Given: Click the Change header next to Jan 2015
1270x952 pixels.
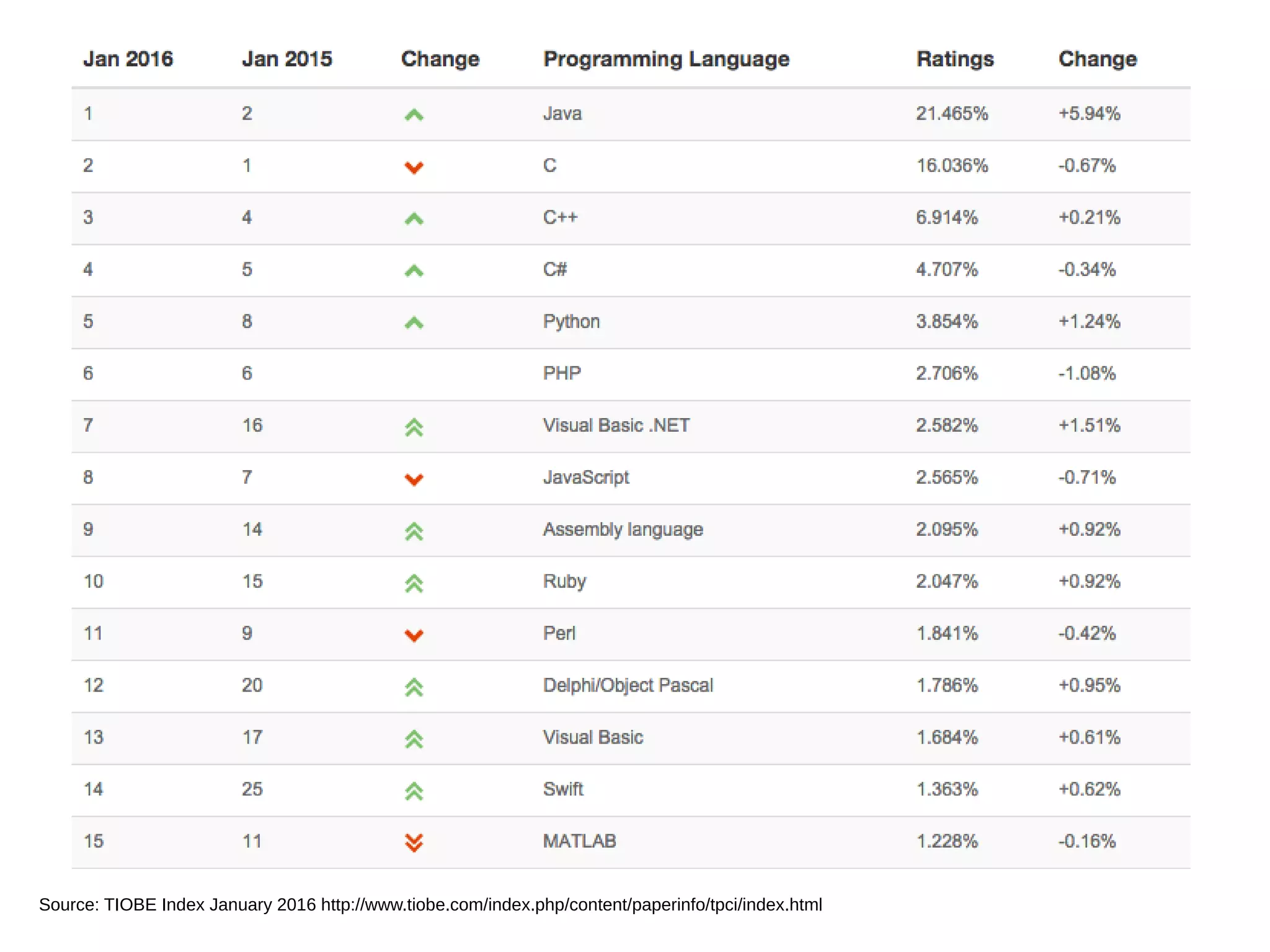Looking at the screenshot, I should tap(440, 59).
